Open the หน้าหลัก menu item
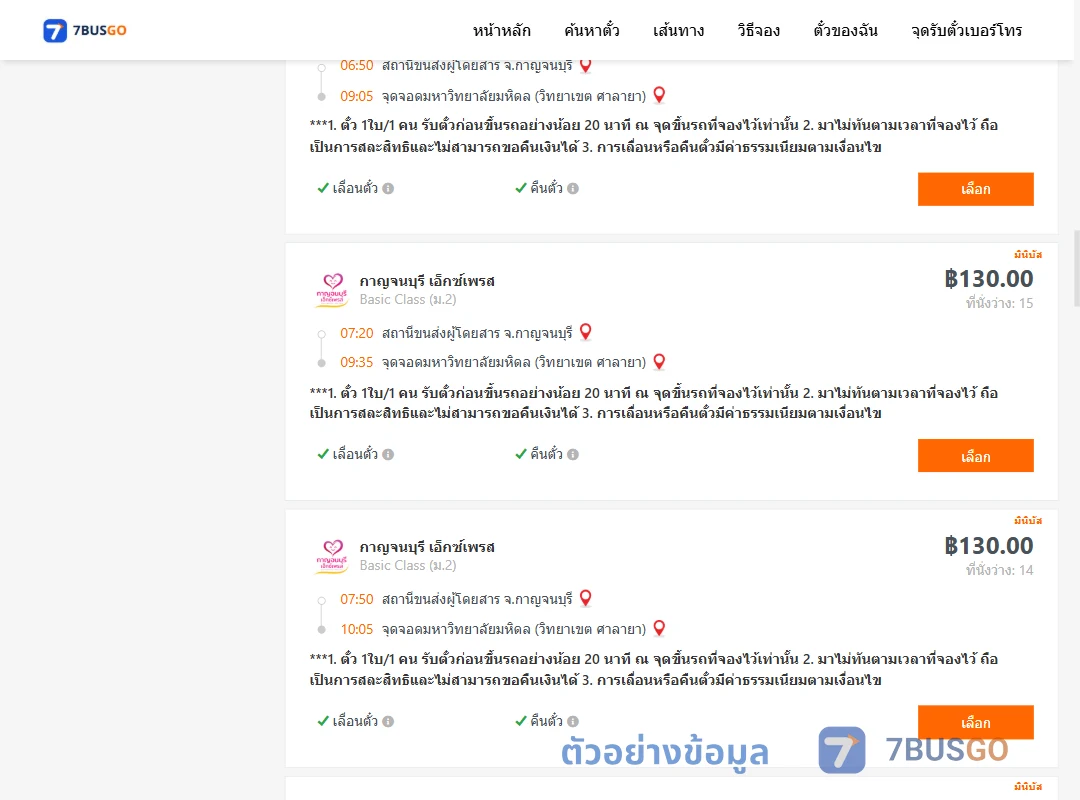The image size is (1080, 800). point(501,30)
